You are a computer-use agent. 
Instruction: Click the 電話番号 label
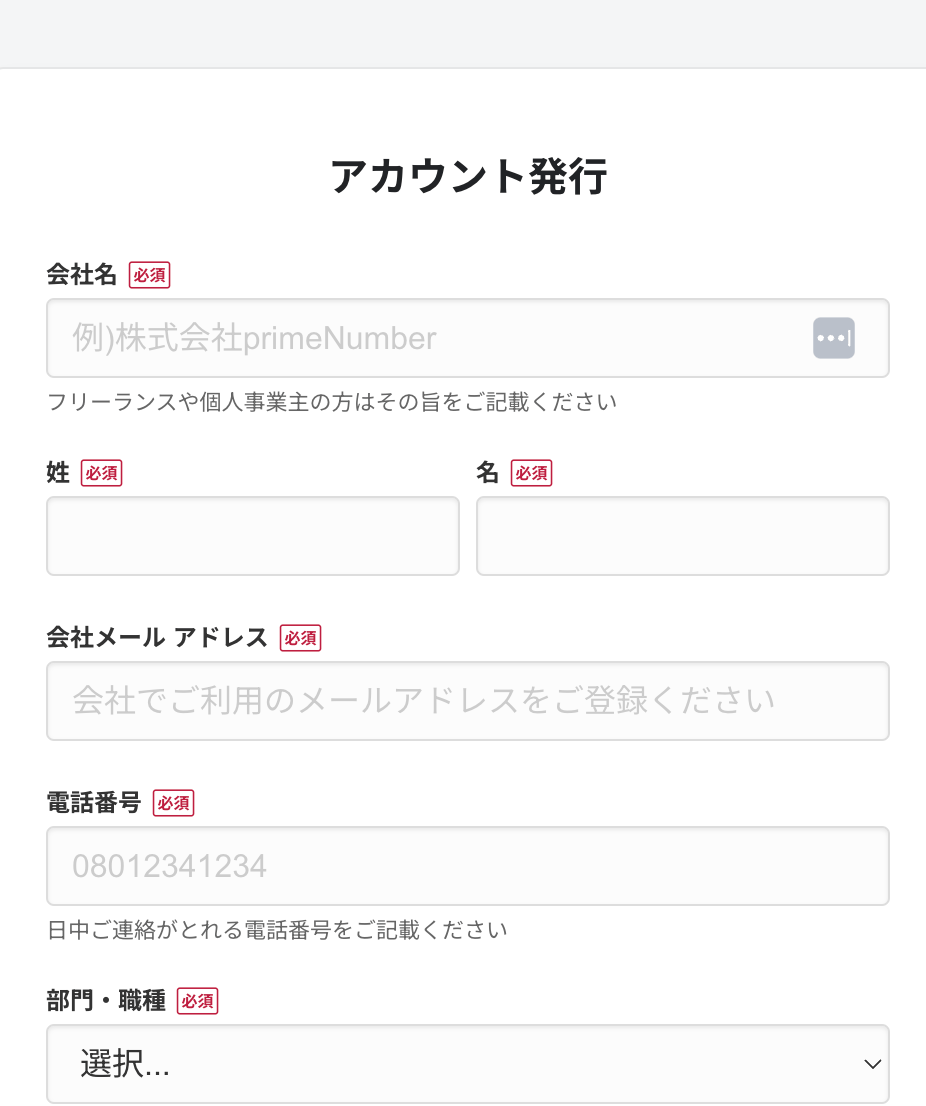pos(94,803)
